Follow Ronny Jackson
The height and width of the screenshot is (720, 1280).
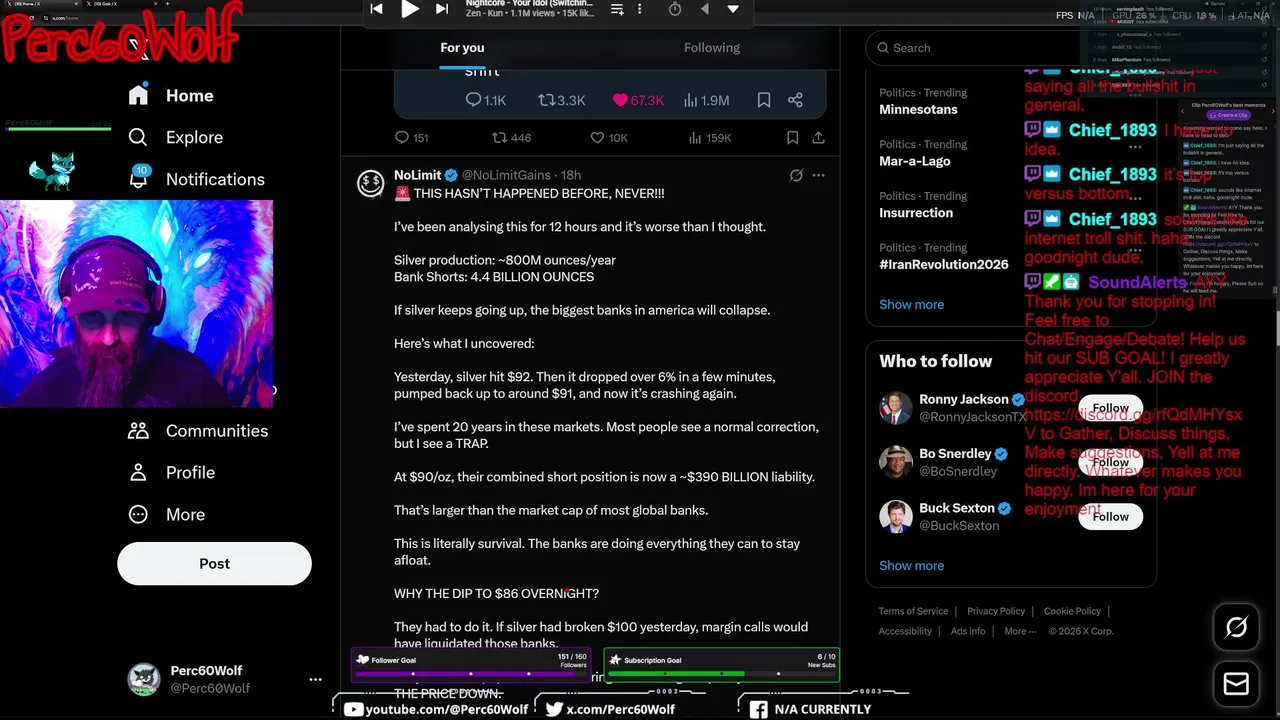[1110, 408]
